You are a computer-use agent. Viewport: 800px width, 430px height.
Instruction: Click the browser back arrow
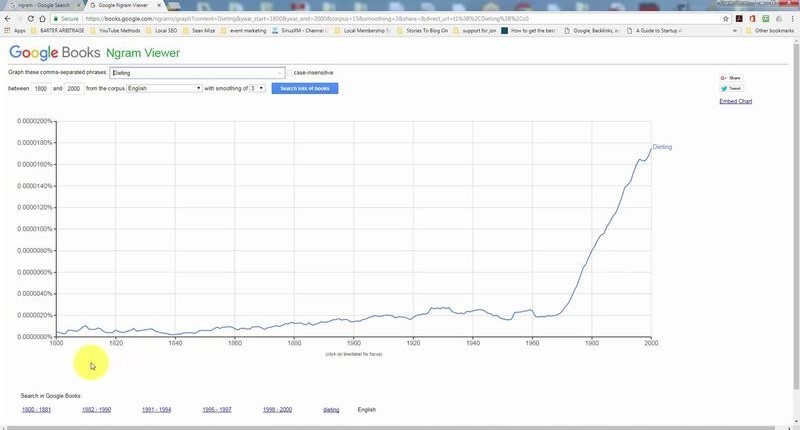tap(8, 18)
